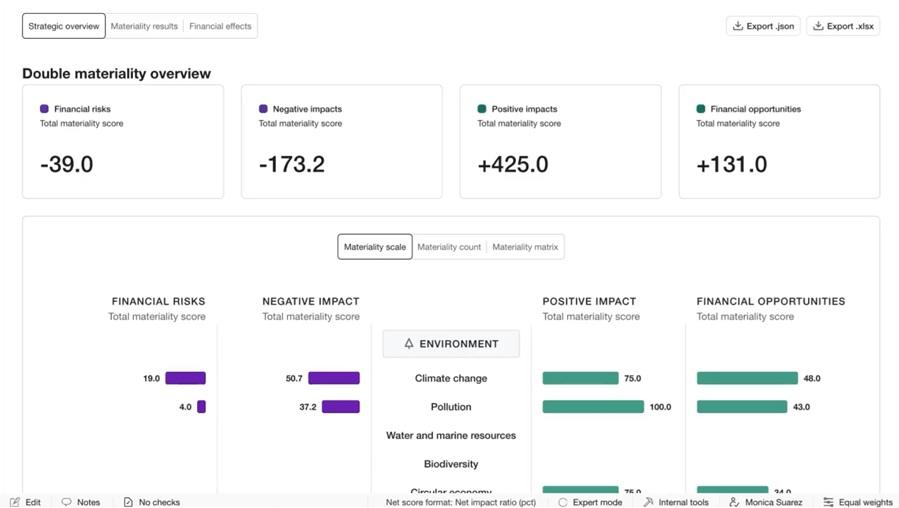Select the Materiality matrix view
The image size is (899, 508).
[x=525, y=247]
